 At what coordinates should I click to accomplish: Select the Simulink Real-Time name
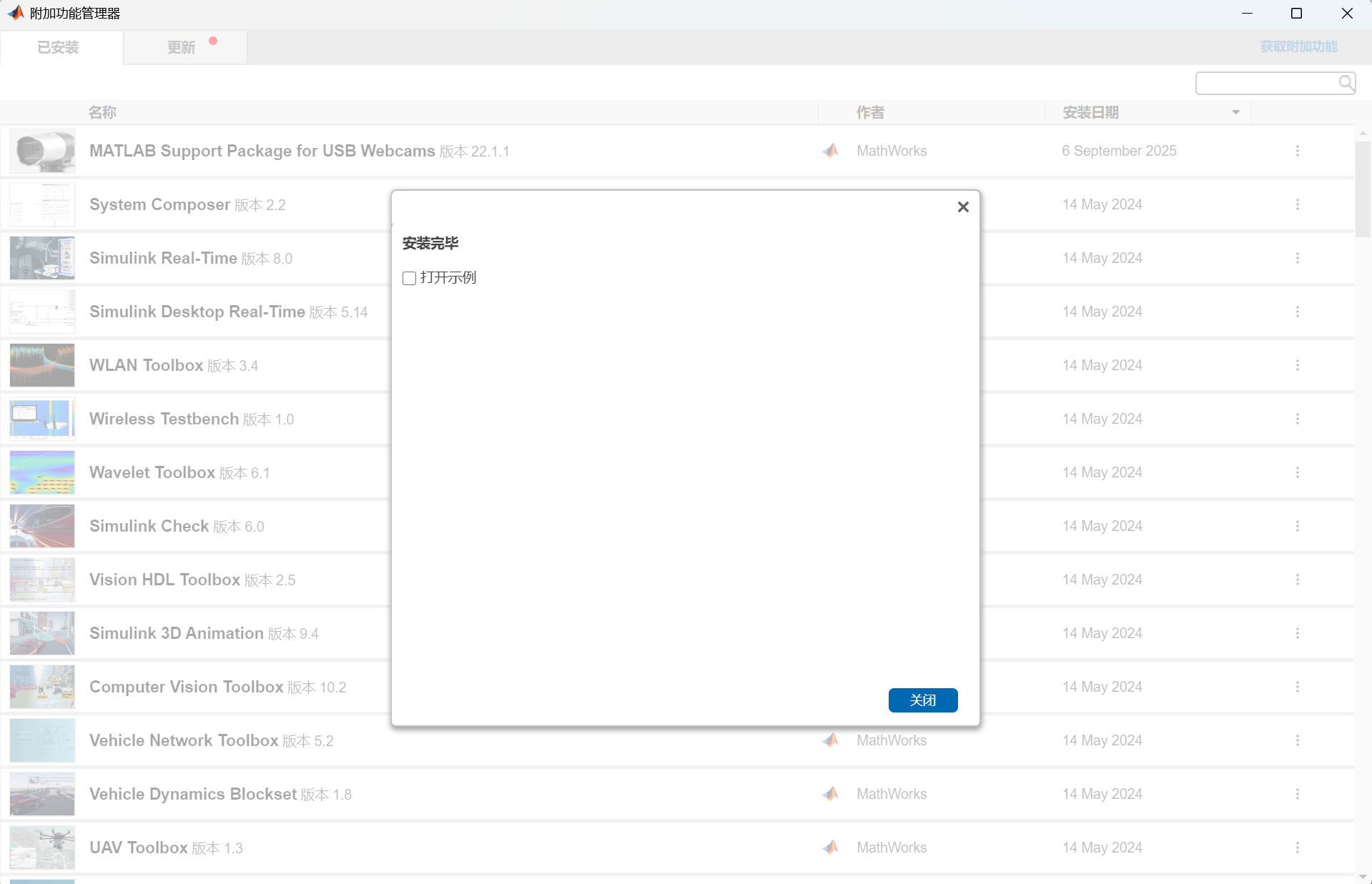pyautogui.click(x=163, y=258)
